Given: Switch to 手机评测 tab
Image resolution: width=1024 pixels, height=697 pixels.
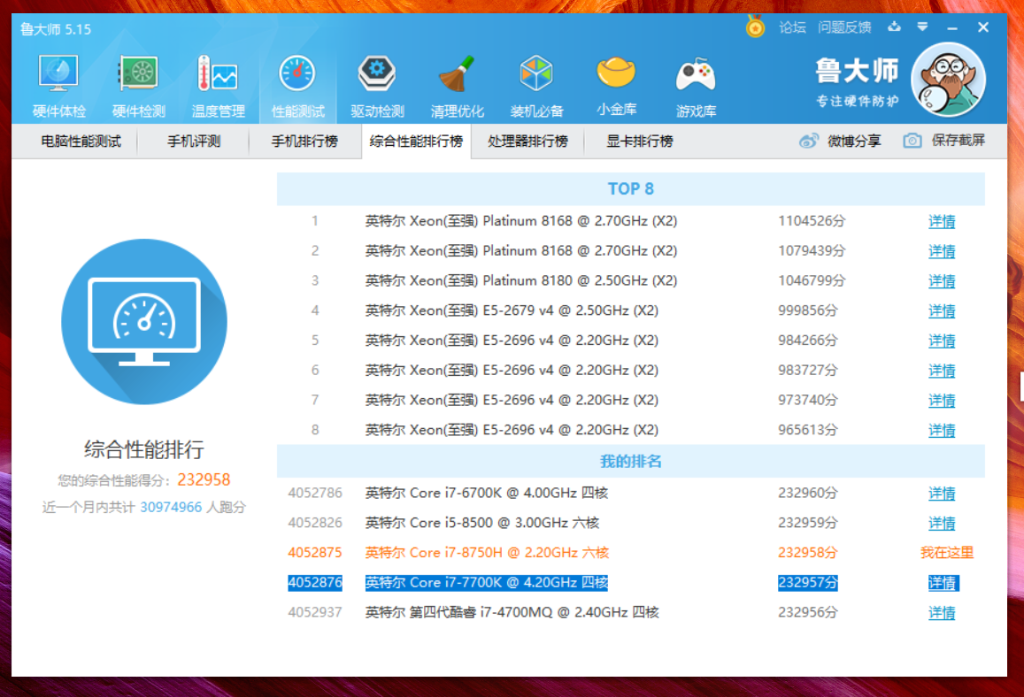Looking at the screenshot, I should click(194, 141).
